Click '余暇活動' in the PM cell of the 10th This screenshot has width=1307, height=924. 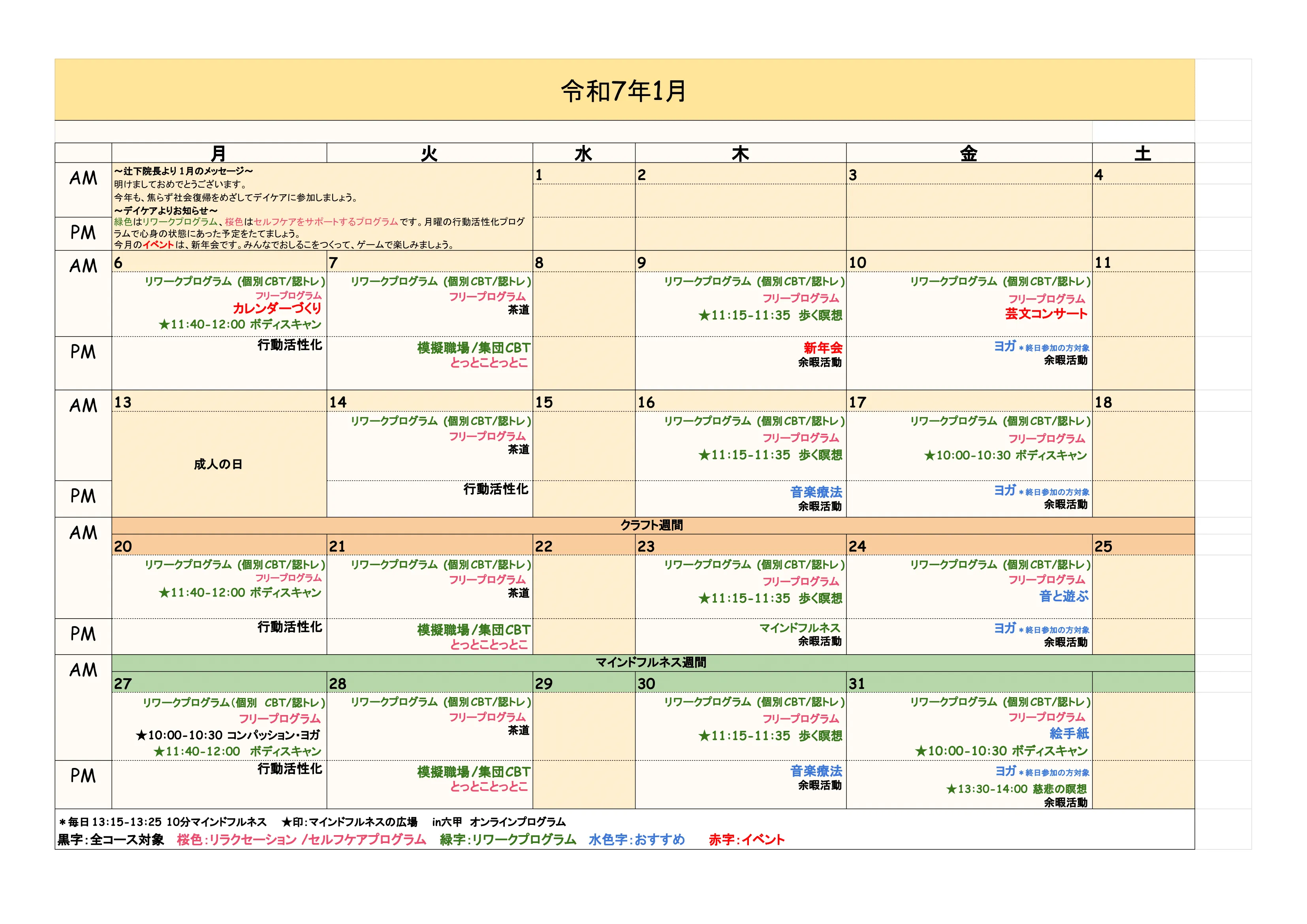coord(1066,360)
